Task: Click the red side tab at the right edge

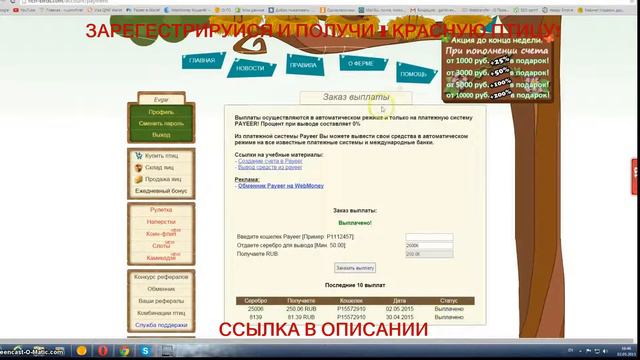Action: tap(636, 177)
